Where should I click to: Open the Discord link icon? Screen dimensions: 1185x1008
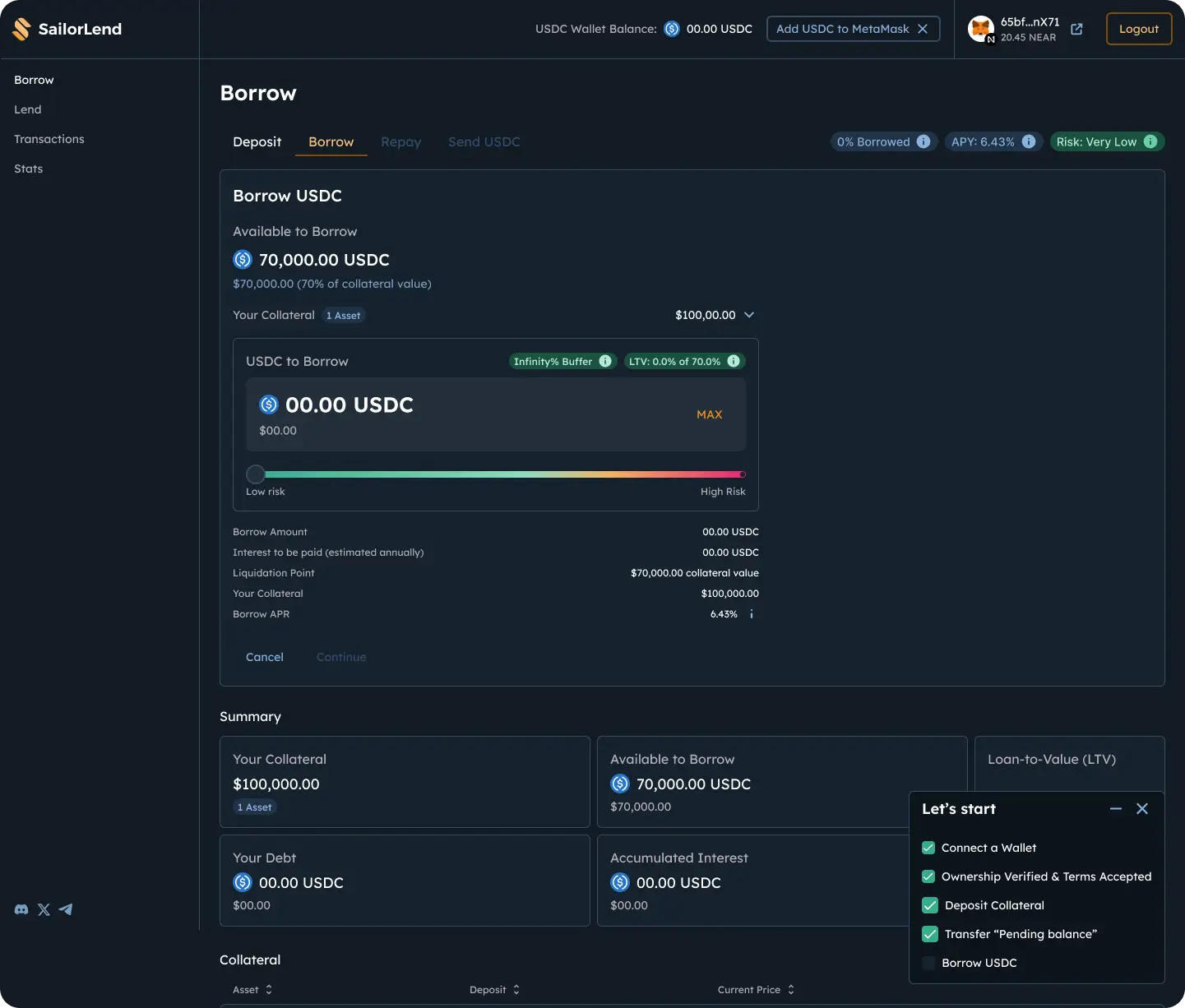click(21, 909)
